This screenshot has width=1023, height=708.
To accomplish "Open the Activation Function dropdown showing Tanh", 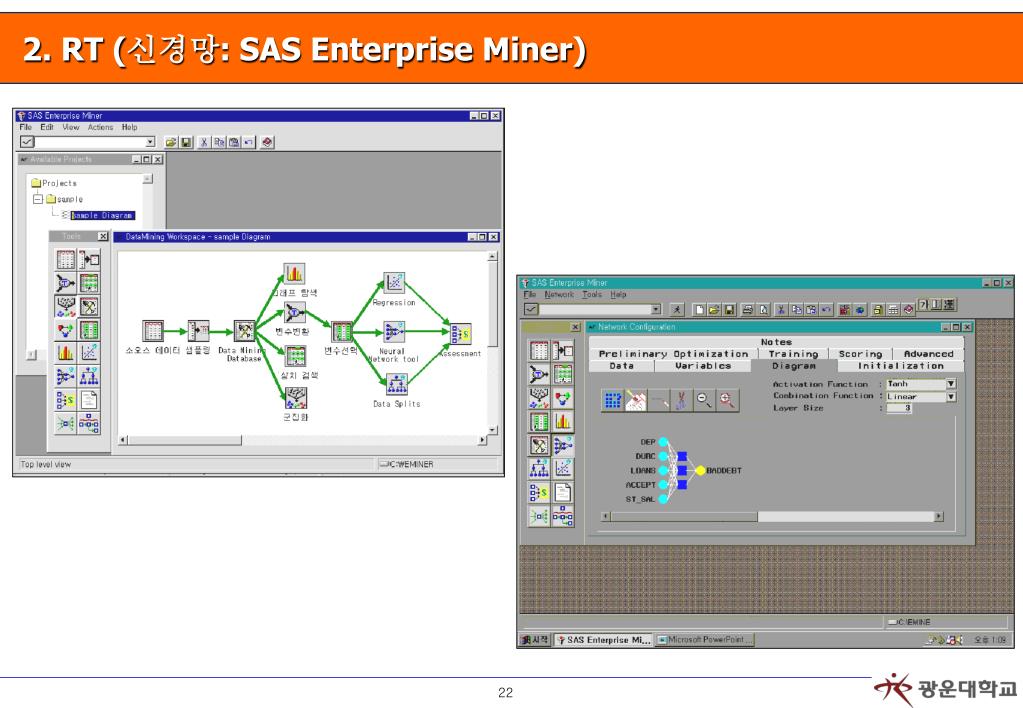I will tap(951, 384).
